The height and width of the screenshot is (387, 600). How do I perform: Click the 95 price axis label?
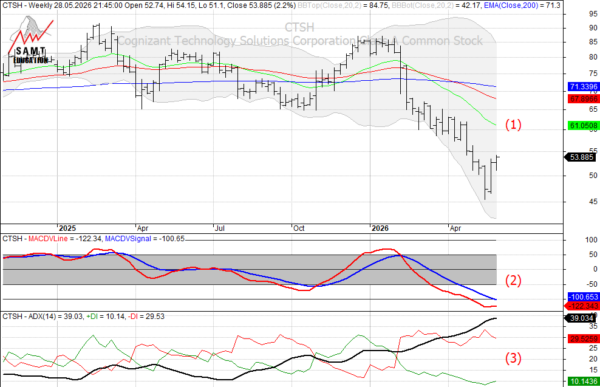593,14
